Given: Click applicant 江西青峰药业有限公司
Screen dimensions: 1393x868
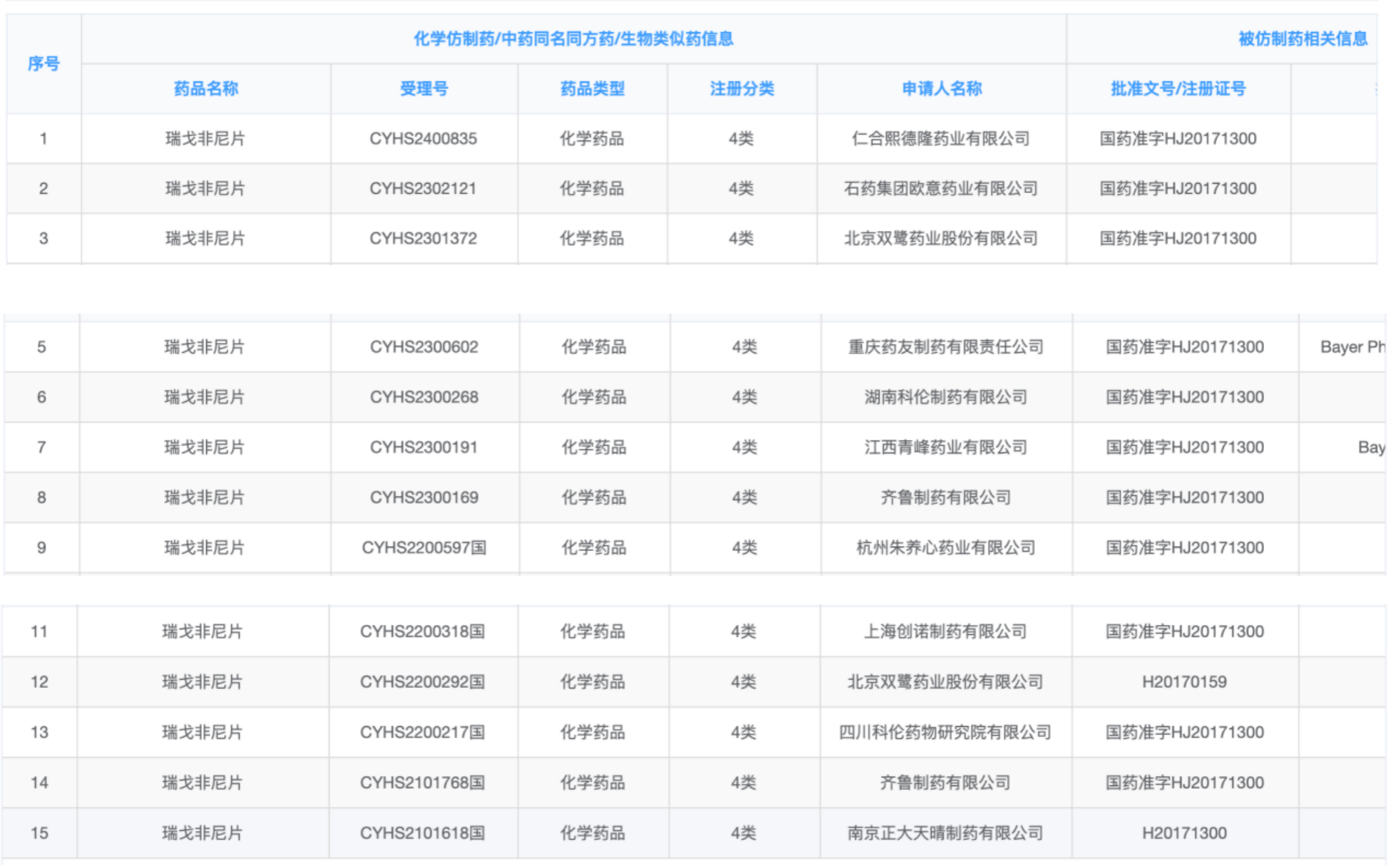Looking at the screenshot, I should (x=946, y=448).
